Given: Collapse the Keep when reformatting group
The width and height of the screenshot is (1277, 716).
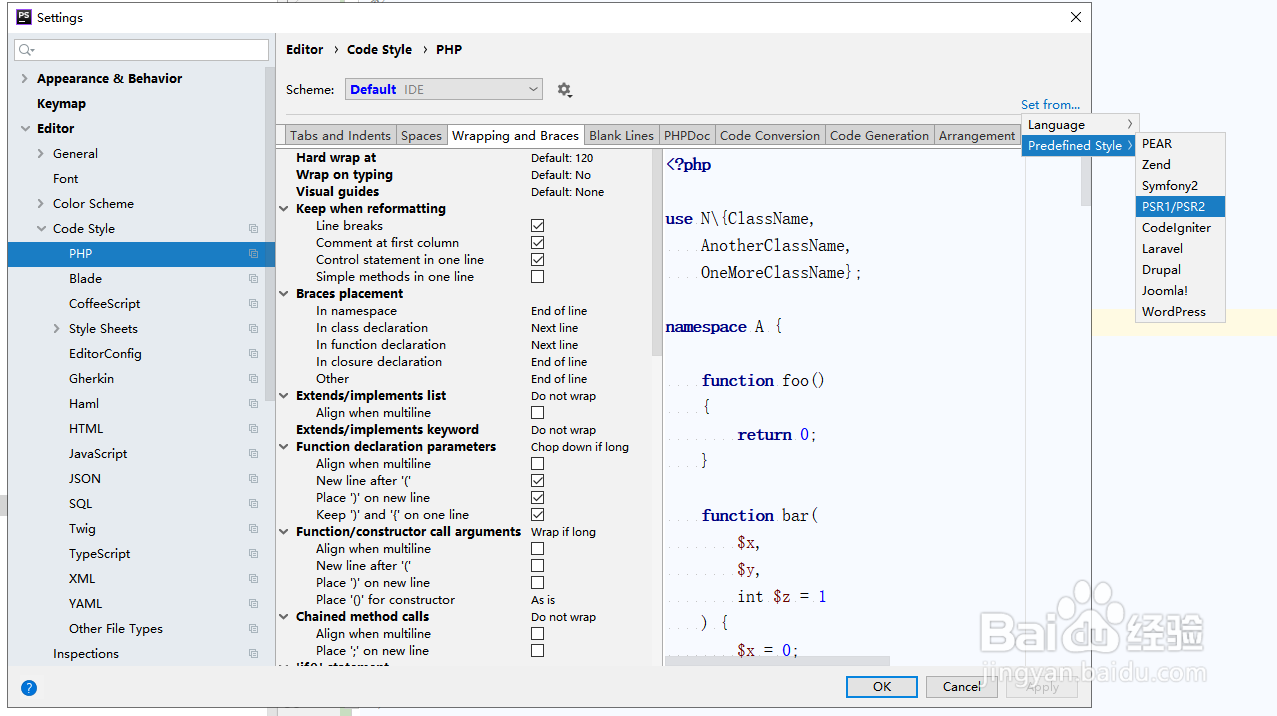Looking at the screenshot, I should click(x=285, y=209).
